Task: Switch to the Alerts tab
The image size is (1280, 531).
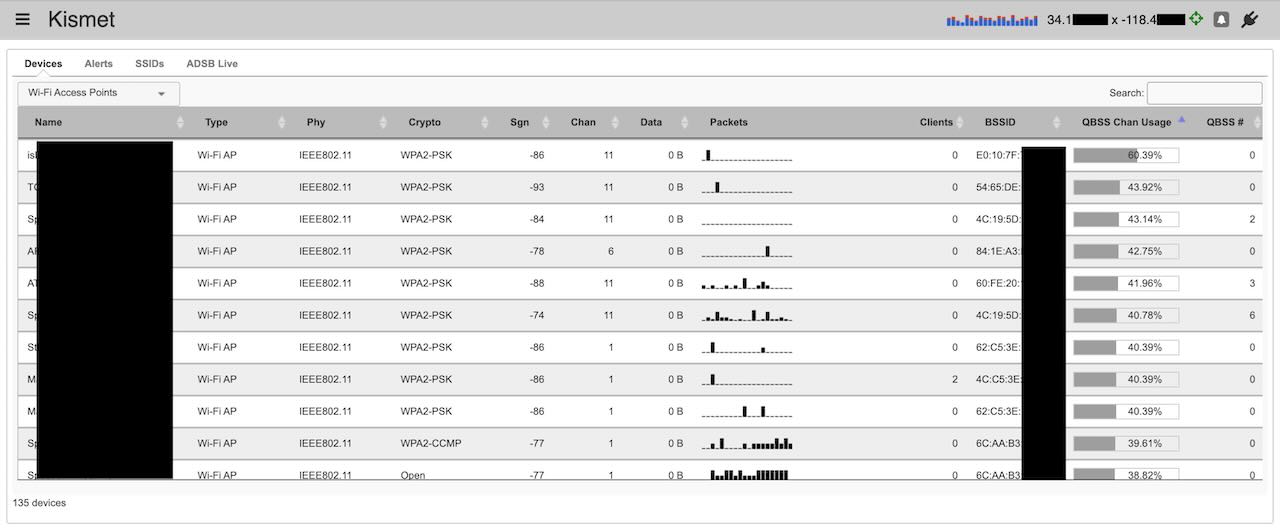Action: [98, 63]
